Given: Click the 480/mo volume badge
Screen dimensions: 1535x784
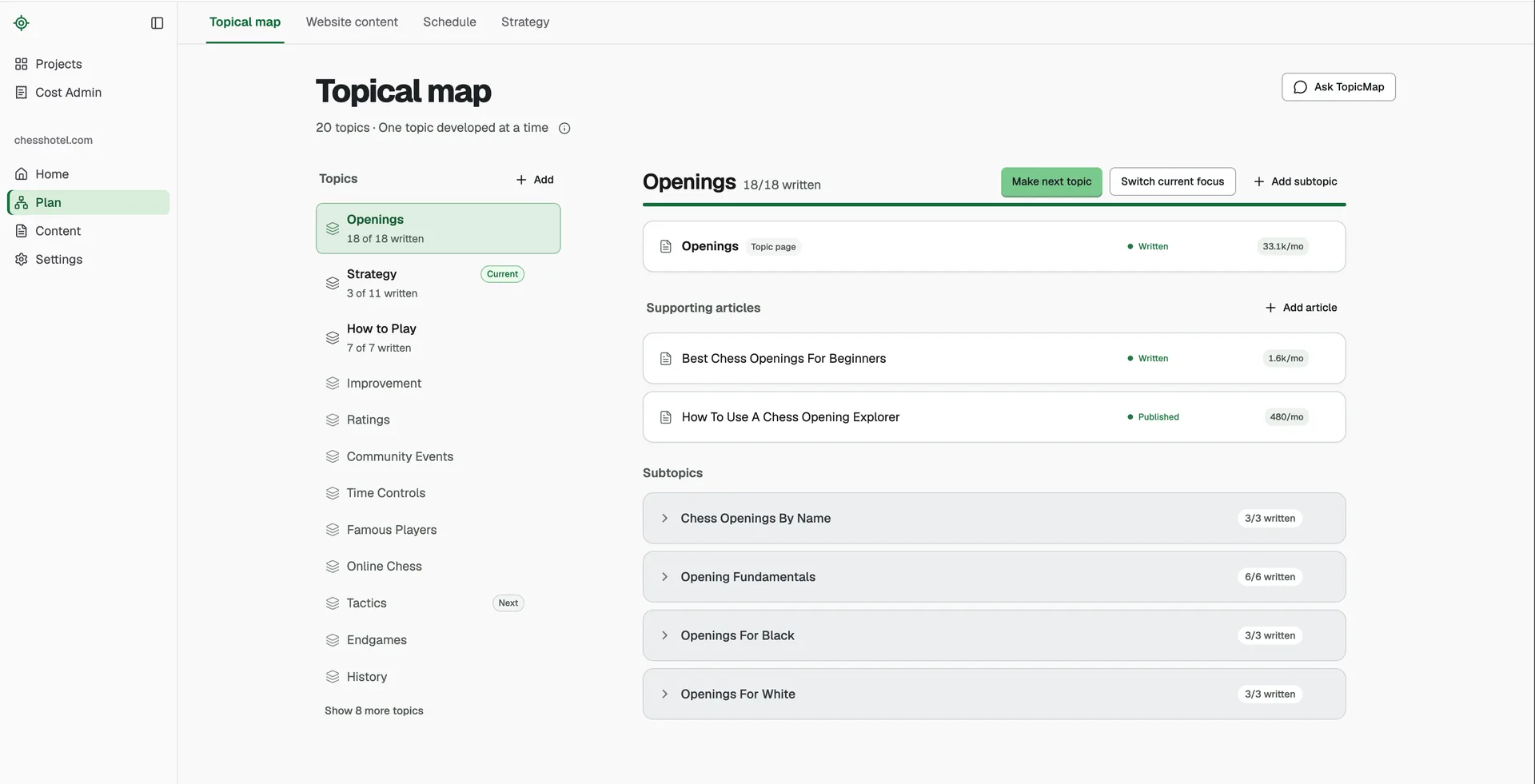Looking at the screenshot, I should pos(1286,417).
